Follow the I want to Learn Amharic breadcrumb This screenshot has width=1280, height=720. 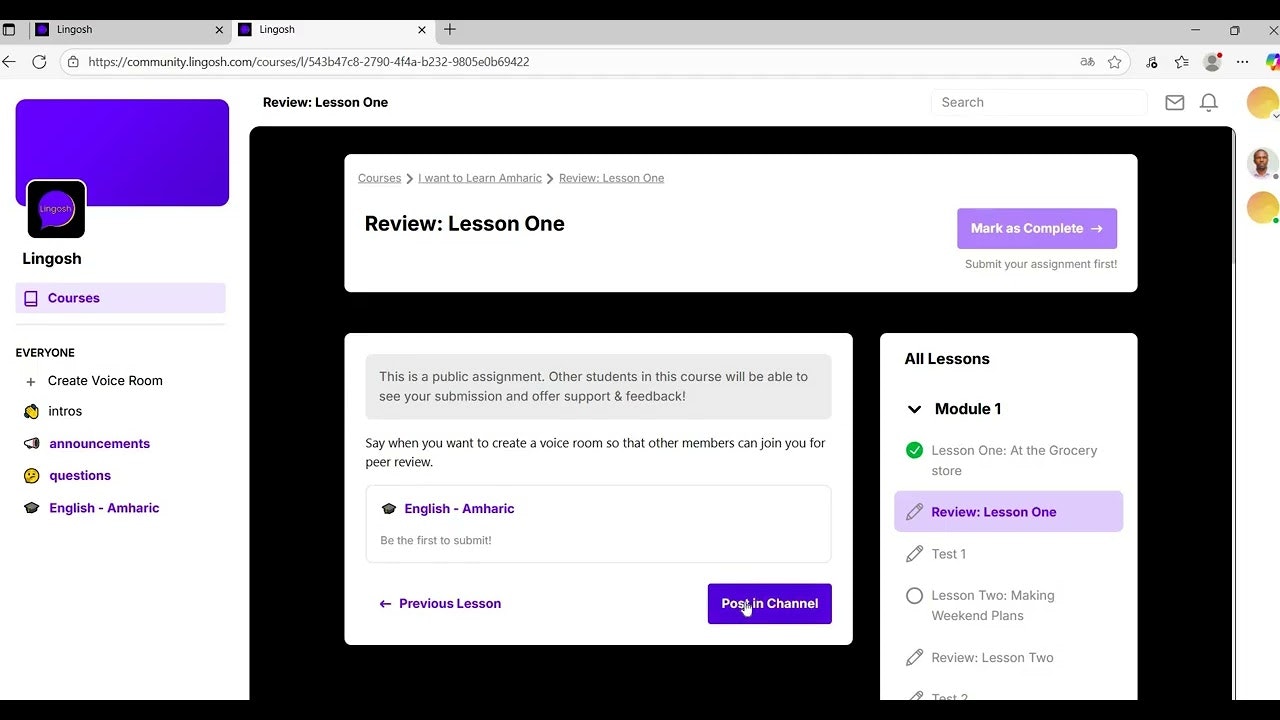tap(479, 177)
